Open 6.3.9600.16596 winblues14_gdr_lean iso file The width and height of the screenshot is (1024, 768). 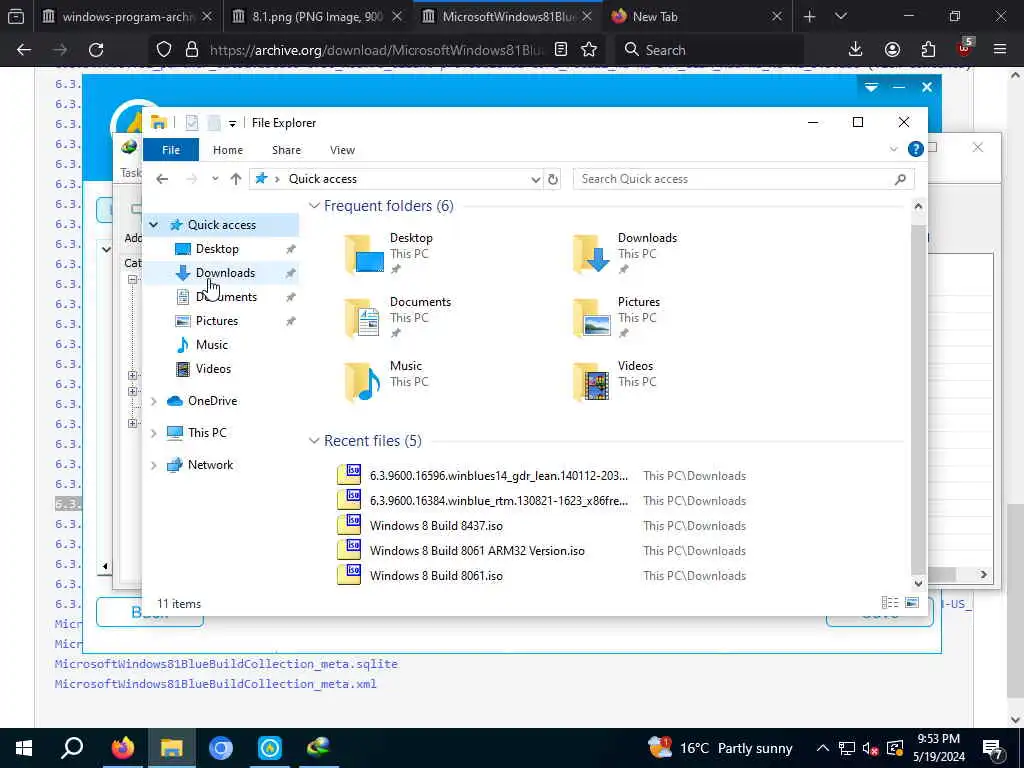[x=498, y=476]
